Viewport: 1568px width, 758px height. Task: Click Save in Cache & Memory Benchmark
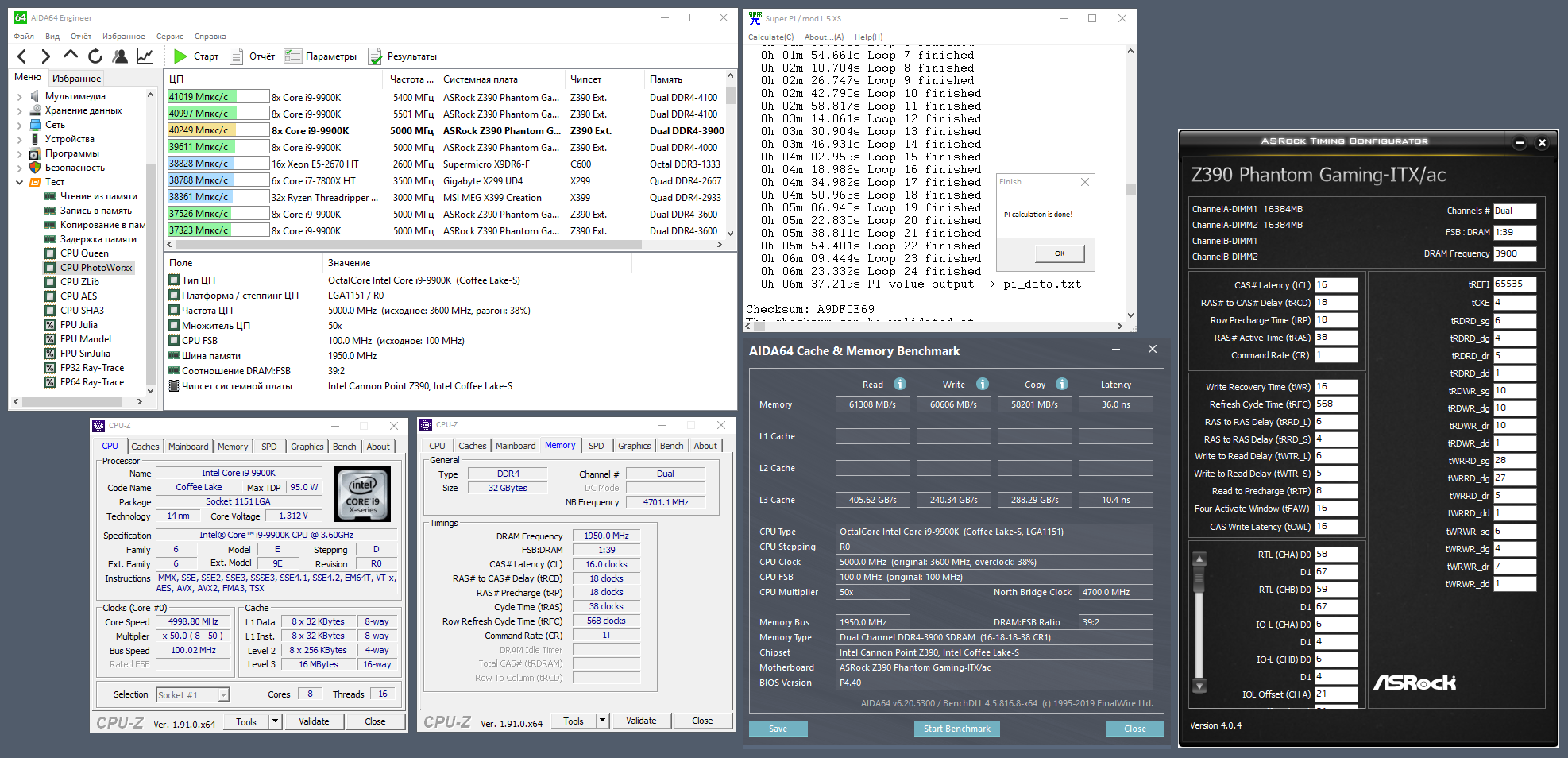pyautogui.click(x=778, y=729)
